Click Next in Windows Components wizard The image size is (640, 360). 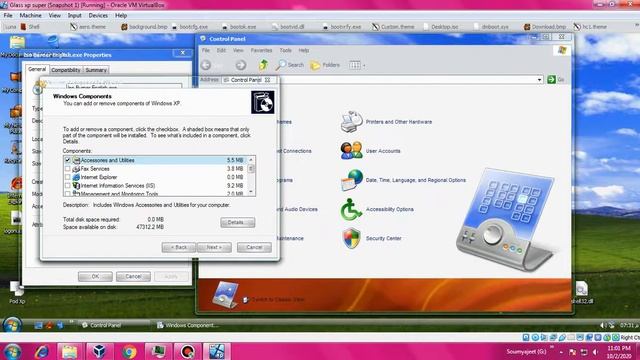(214, 247)
